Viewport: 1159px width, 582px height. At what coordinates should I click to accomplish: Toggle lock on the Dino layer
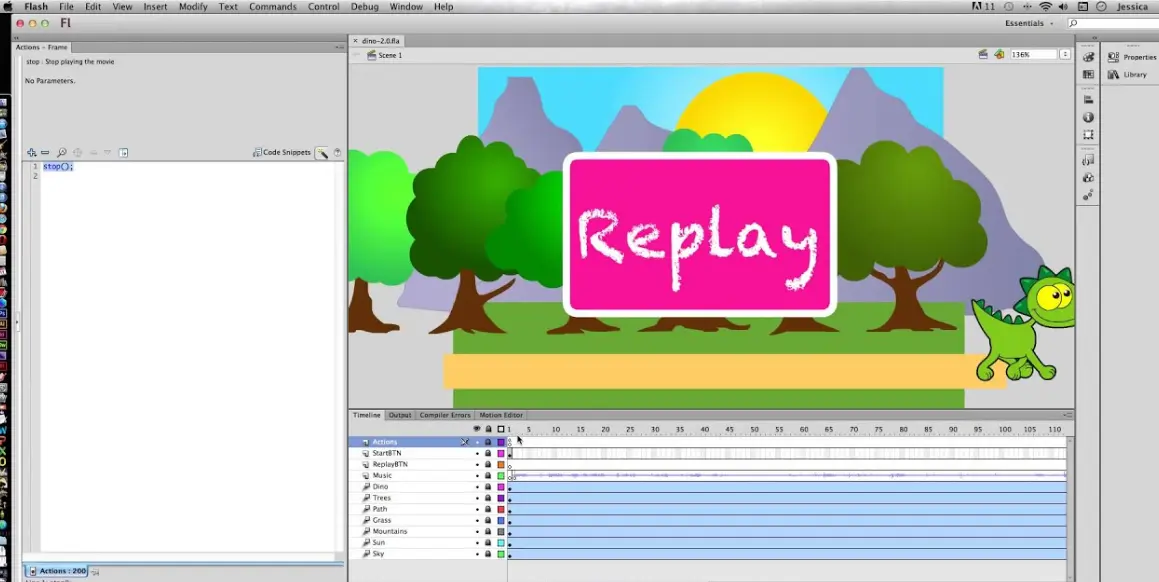pyautogui.click(x=488, y=487)
